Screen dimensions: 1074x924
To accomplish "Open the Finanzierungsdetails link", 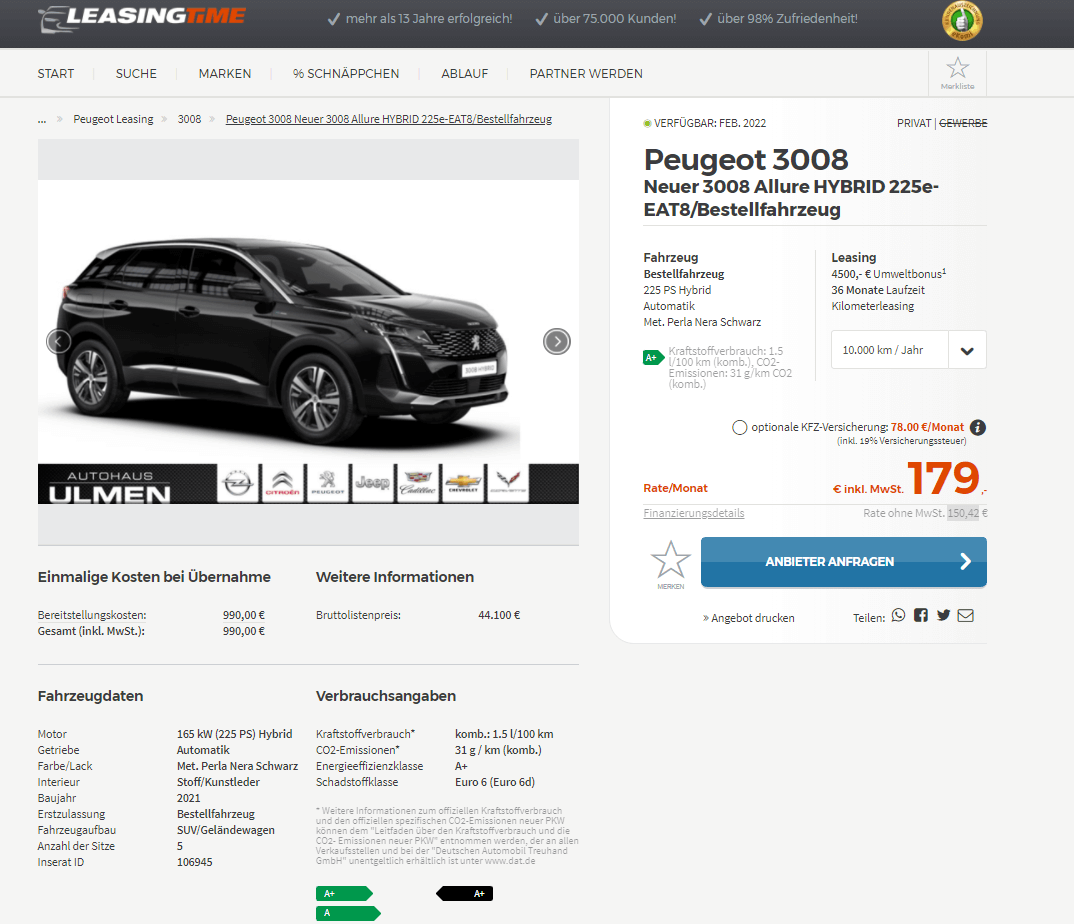I will [x=694, y=513].
